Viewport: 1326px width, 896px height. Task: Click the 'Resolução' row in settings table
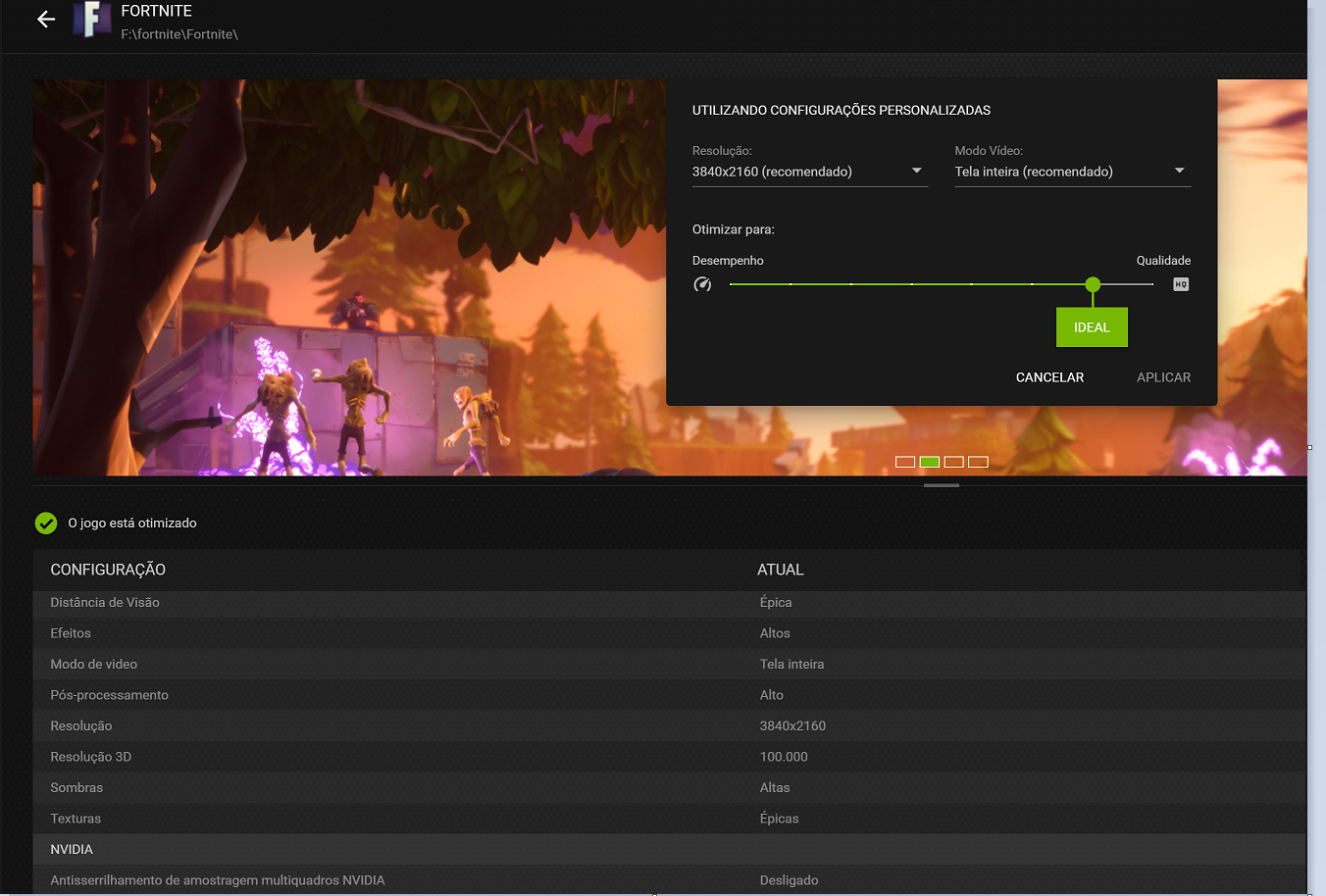[x=669, y=726]
